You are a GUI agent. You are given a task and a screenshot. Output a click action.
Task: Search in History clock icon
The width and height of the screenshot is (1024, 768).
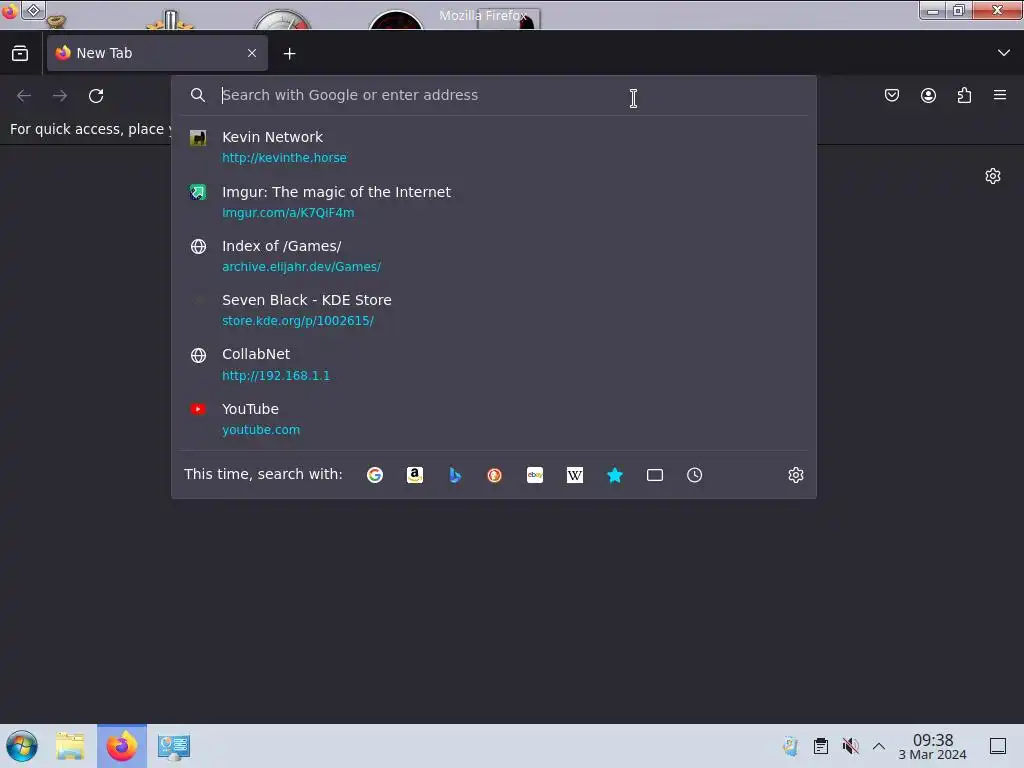point(694,475)
